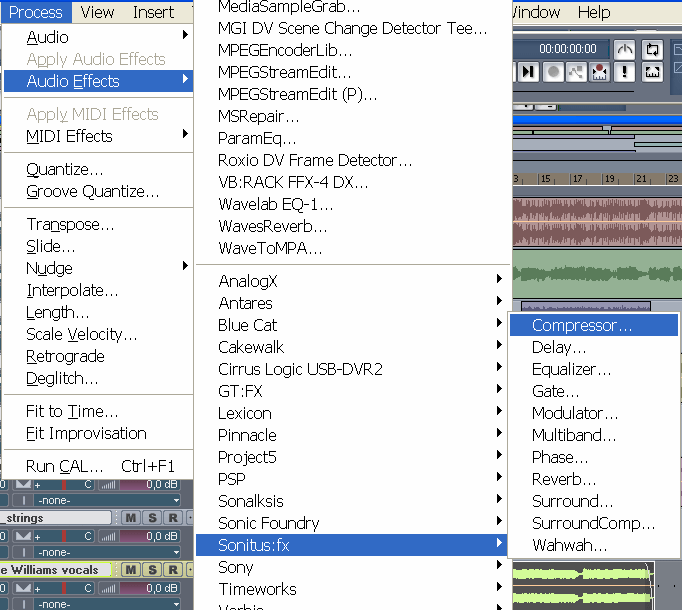Click the phase invert icon on strings track
The image size is (682, 610).
point(23,536)
